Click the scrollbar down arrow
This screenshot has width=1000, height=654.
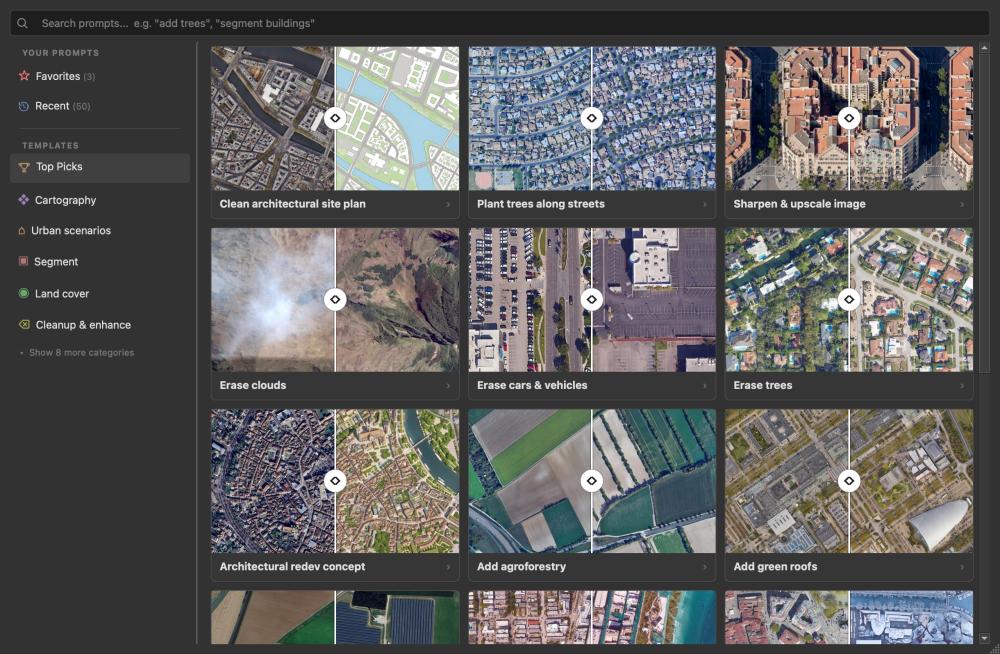pos(984,638)
